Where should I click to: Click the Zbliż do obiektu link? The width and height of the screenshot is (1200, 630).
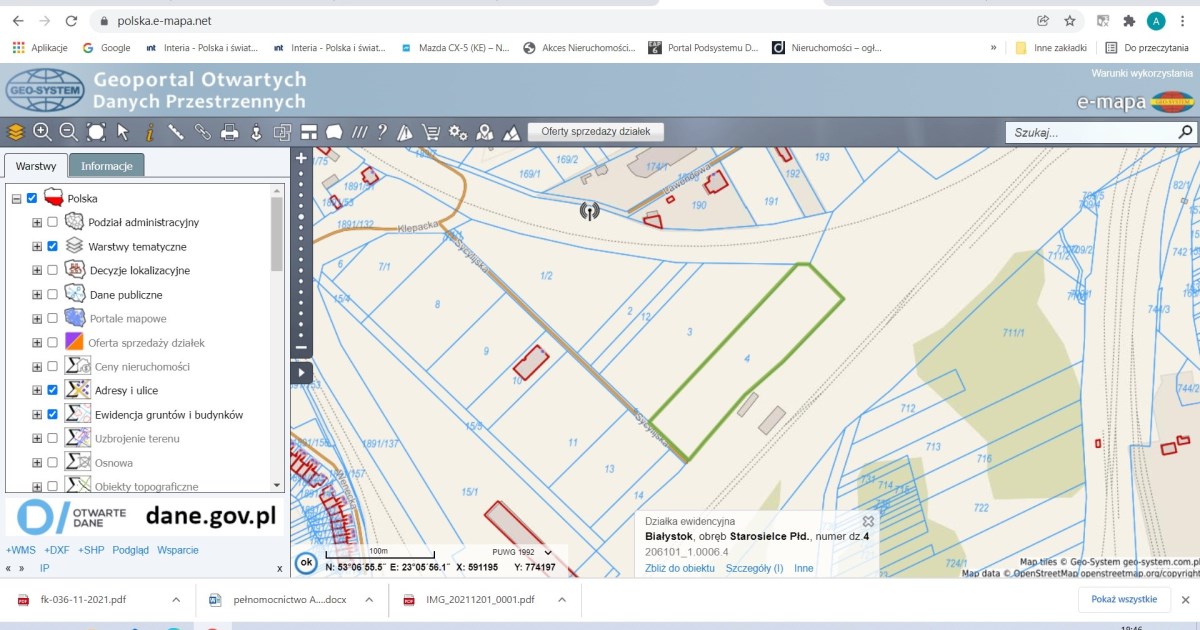click(x=680, y=568)
